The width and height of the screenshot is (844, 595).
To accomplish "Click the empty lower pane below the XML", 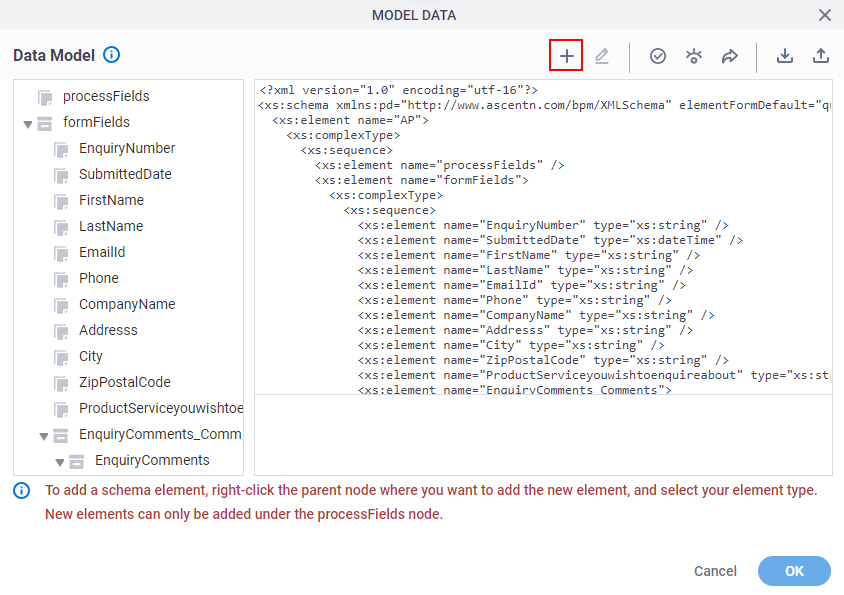I will [543, 435].
